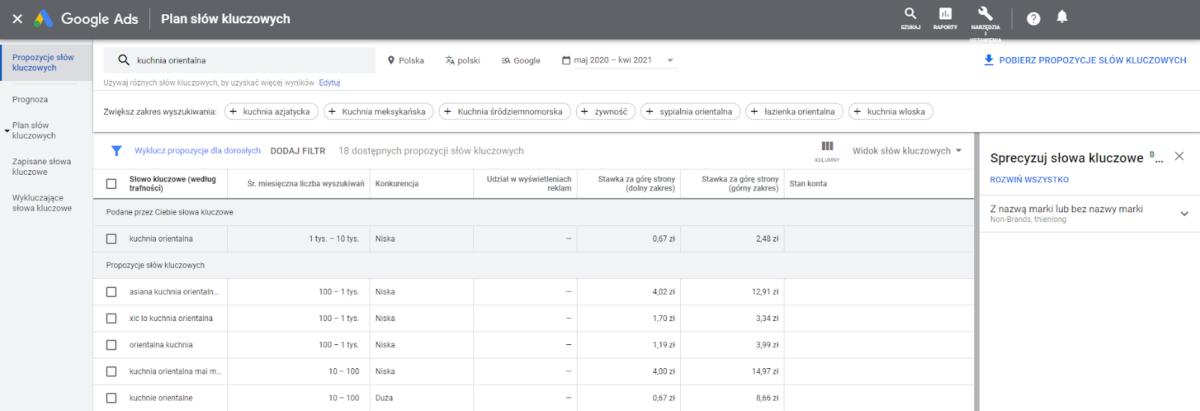Click DODAJ FILTR button
The height and width of the screenshot is (411, 1200).
click(298, 151)
